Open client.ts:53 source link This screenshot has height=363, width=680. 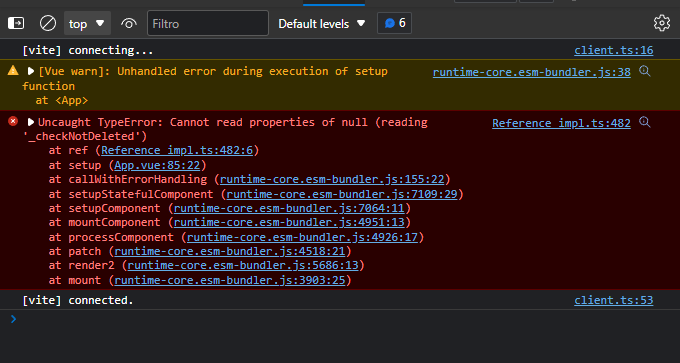(614, 300)
